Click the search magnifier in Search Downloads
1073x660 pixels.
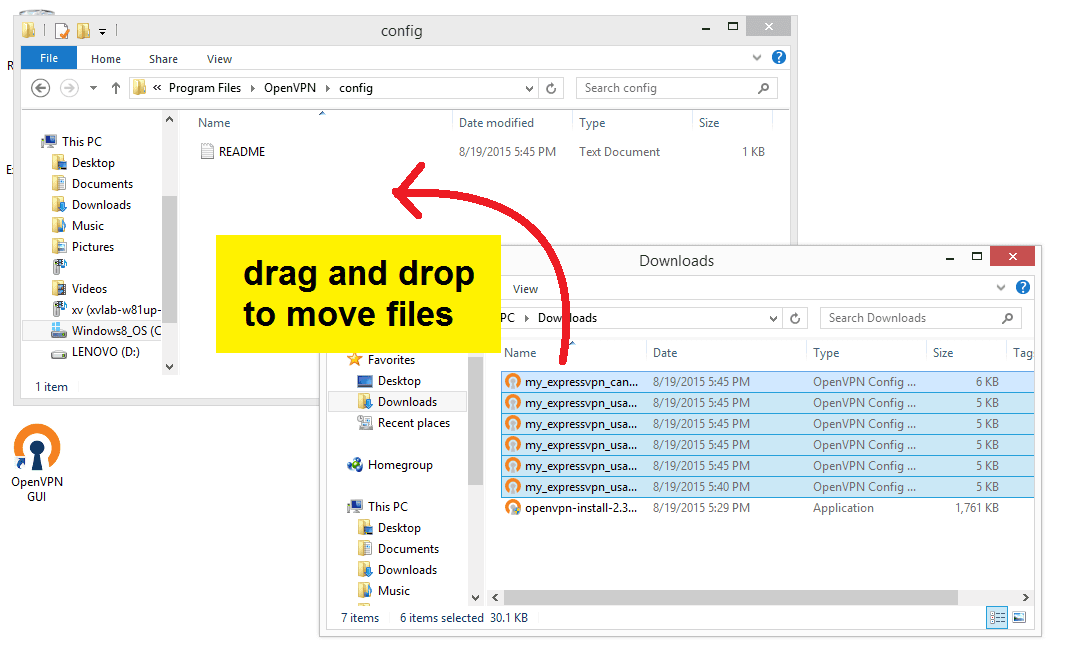click(x=1007, y=318)
